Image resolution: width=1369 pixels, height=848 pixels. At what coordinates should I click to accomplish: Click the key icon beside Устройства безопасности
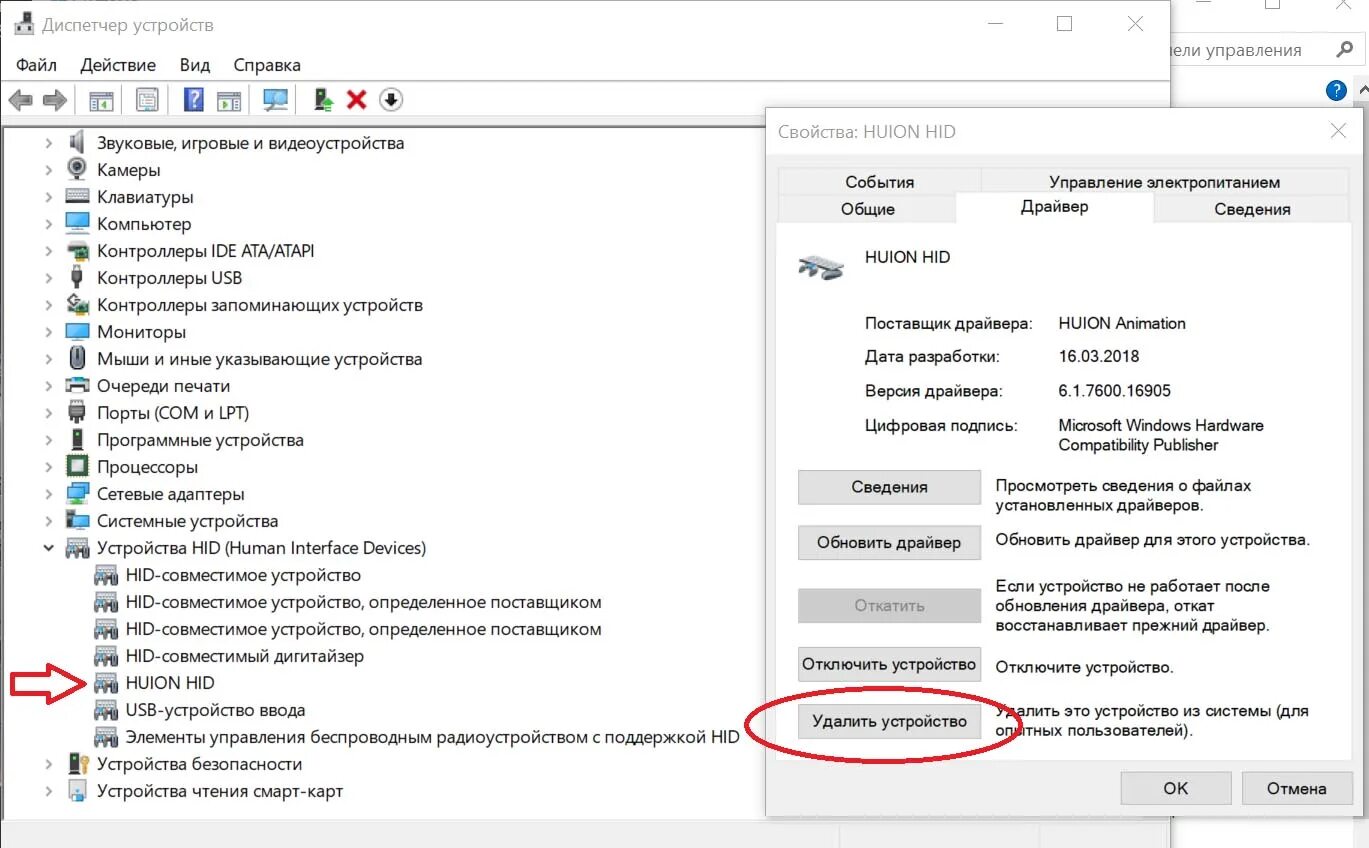click(77, 764)
